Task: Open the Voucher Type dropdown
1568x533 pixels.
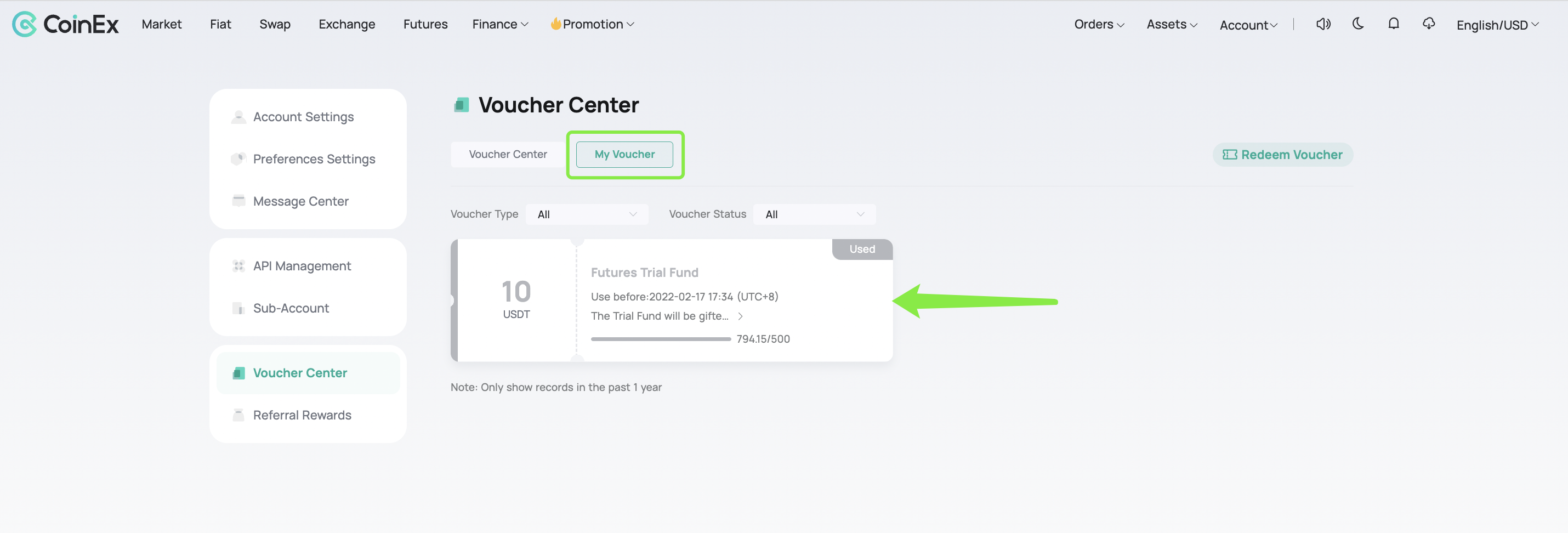Action: 587,214
